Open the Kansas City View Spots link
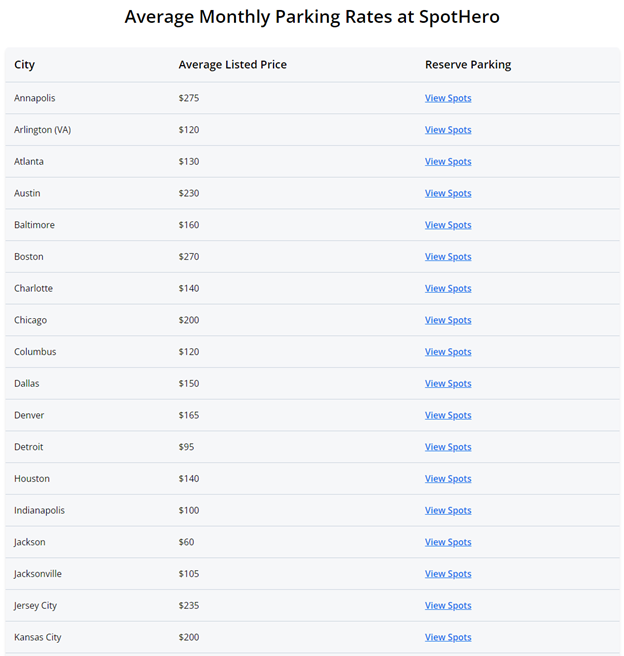 (x=448, y=637)
